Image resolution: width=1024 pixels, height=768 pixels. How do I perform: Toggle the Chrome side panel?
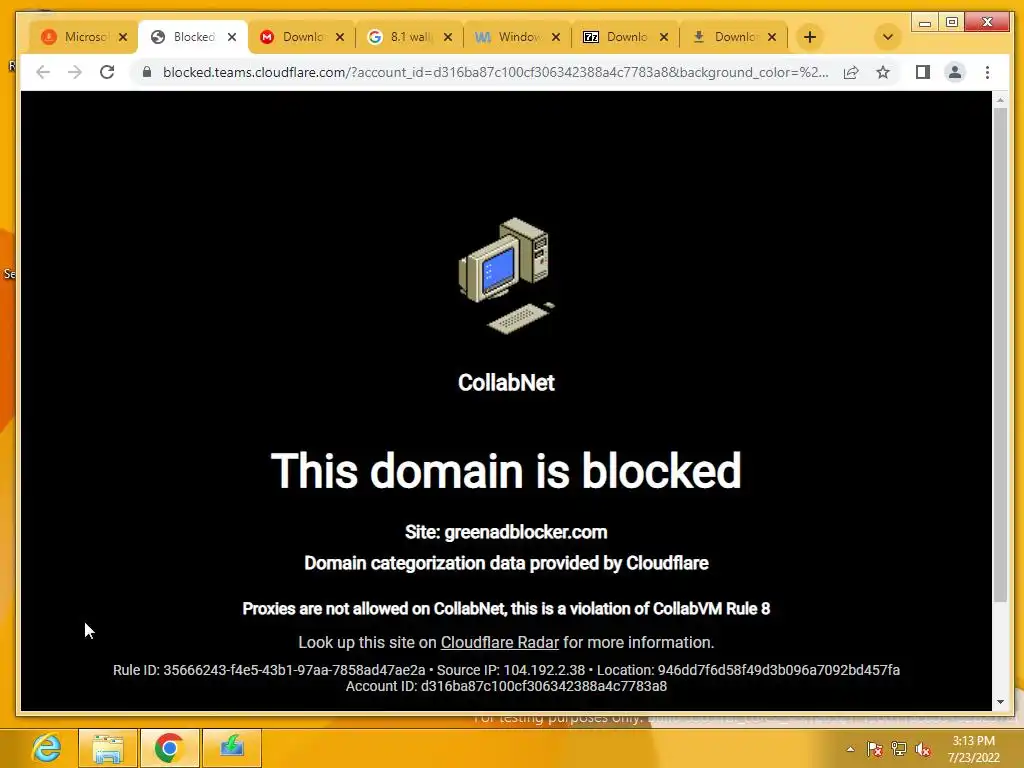(922, 72)
